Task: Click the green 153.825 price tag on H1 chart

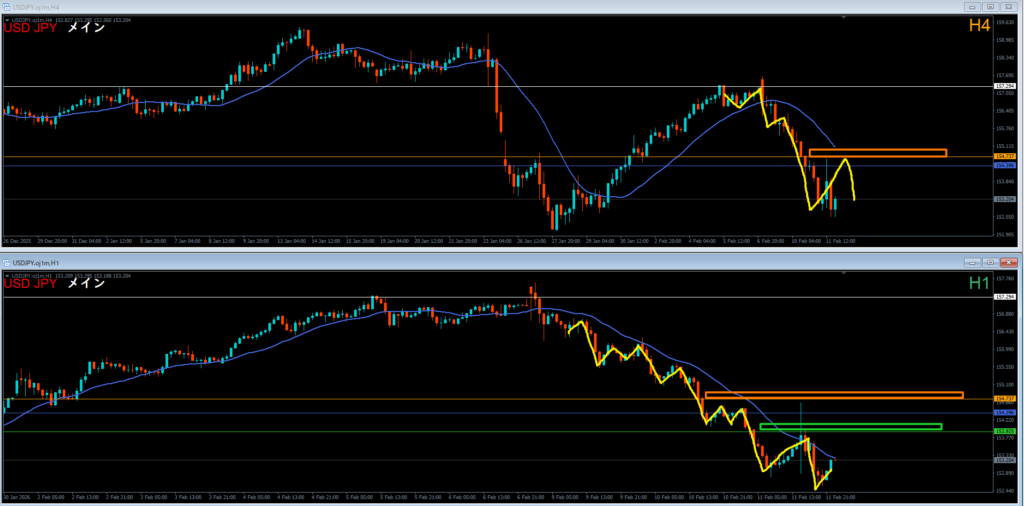Action: [1006, 431]
